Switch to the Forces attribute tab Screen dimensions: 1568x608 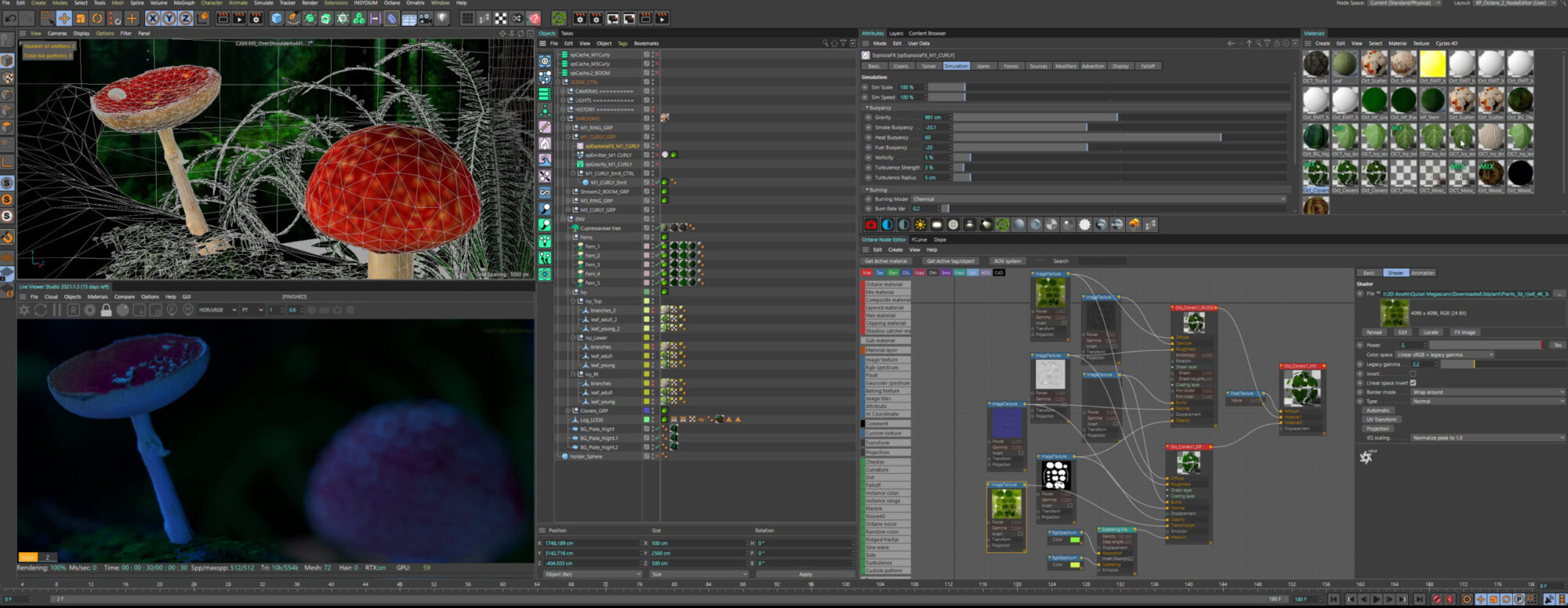(x=1011, y=66)
